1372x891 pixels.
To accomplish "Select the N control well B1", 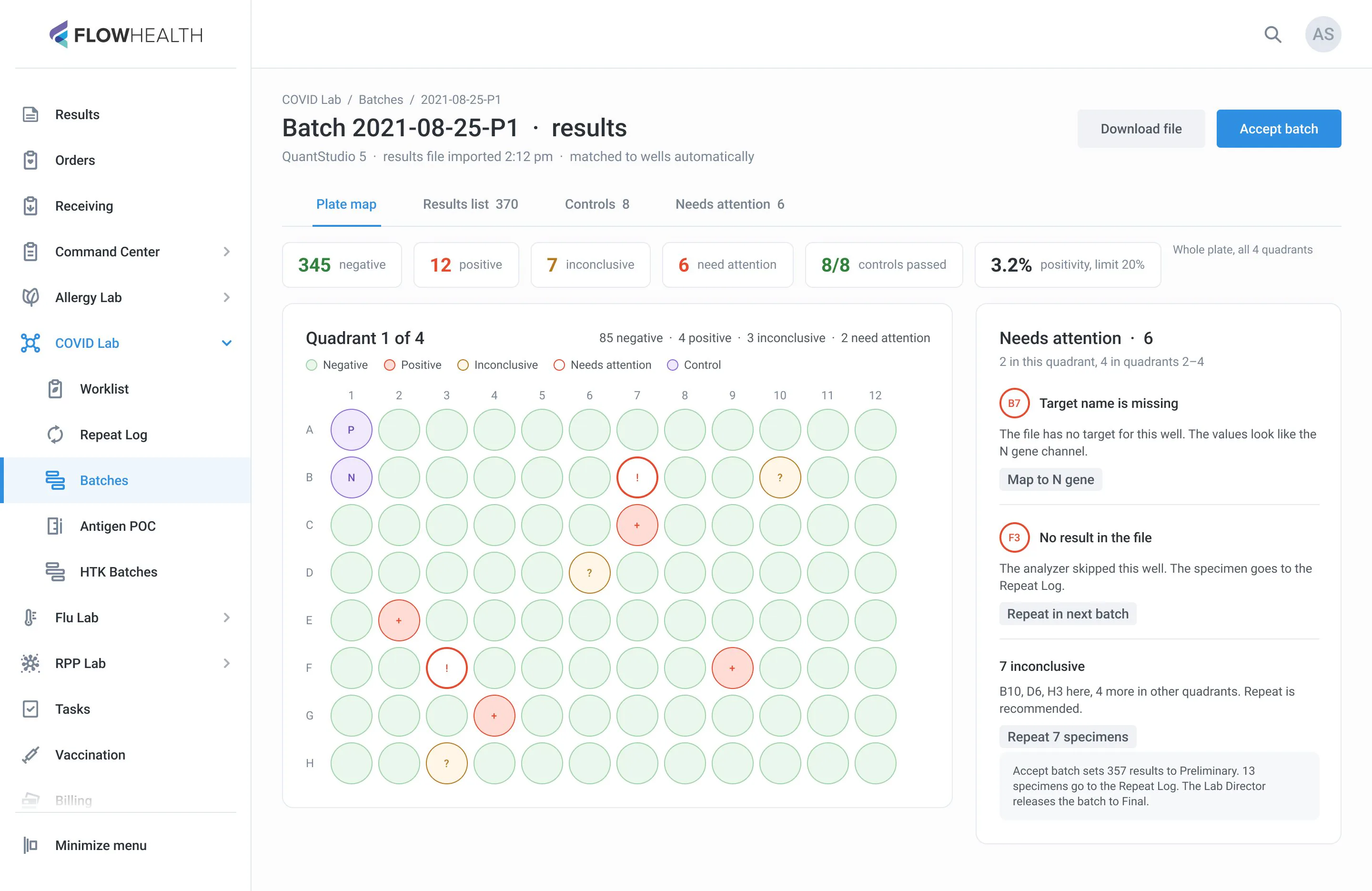I will pos(351,477).
